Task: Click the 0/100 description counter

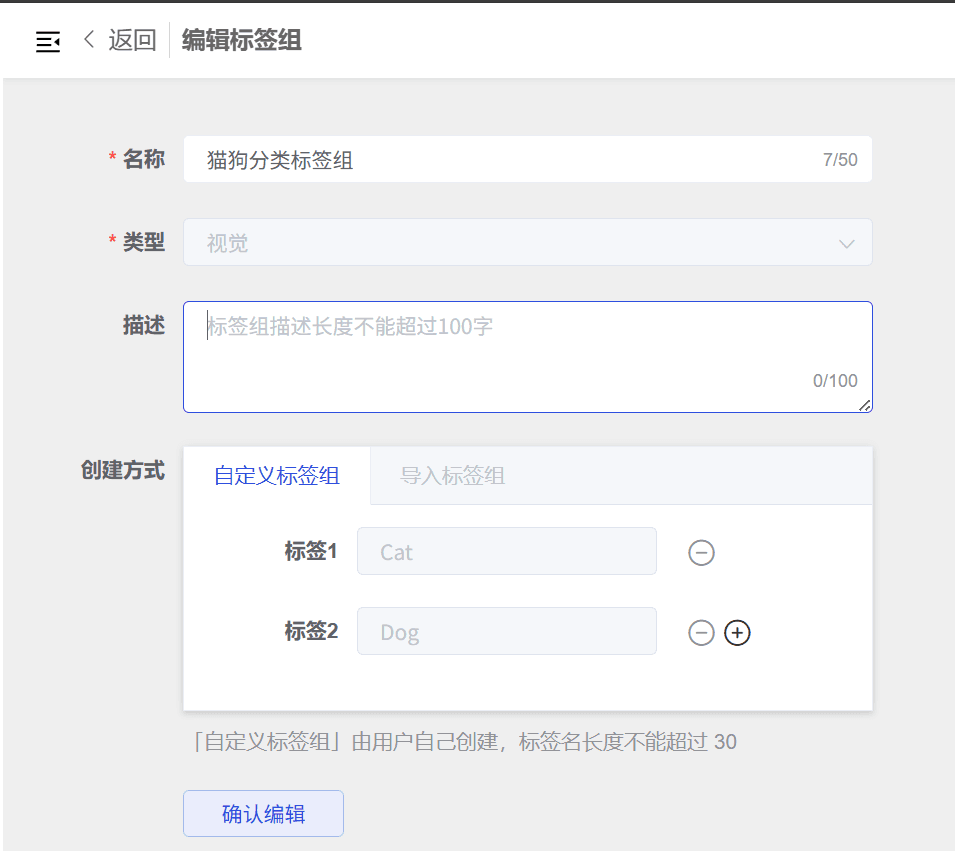Action: coord(835,381)
